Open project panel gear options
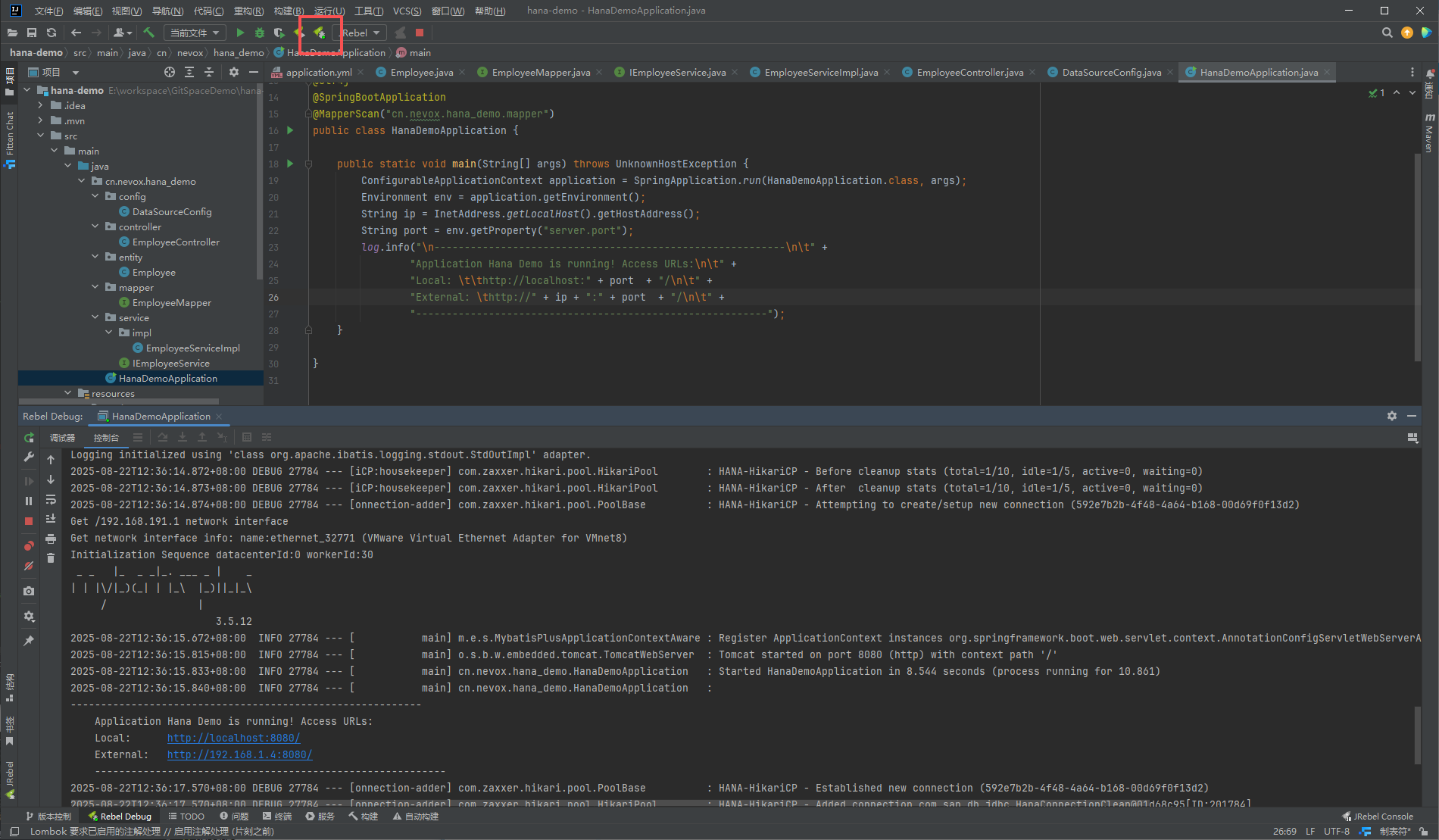 (x=234, y=72)
